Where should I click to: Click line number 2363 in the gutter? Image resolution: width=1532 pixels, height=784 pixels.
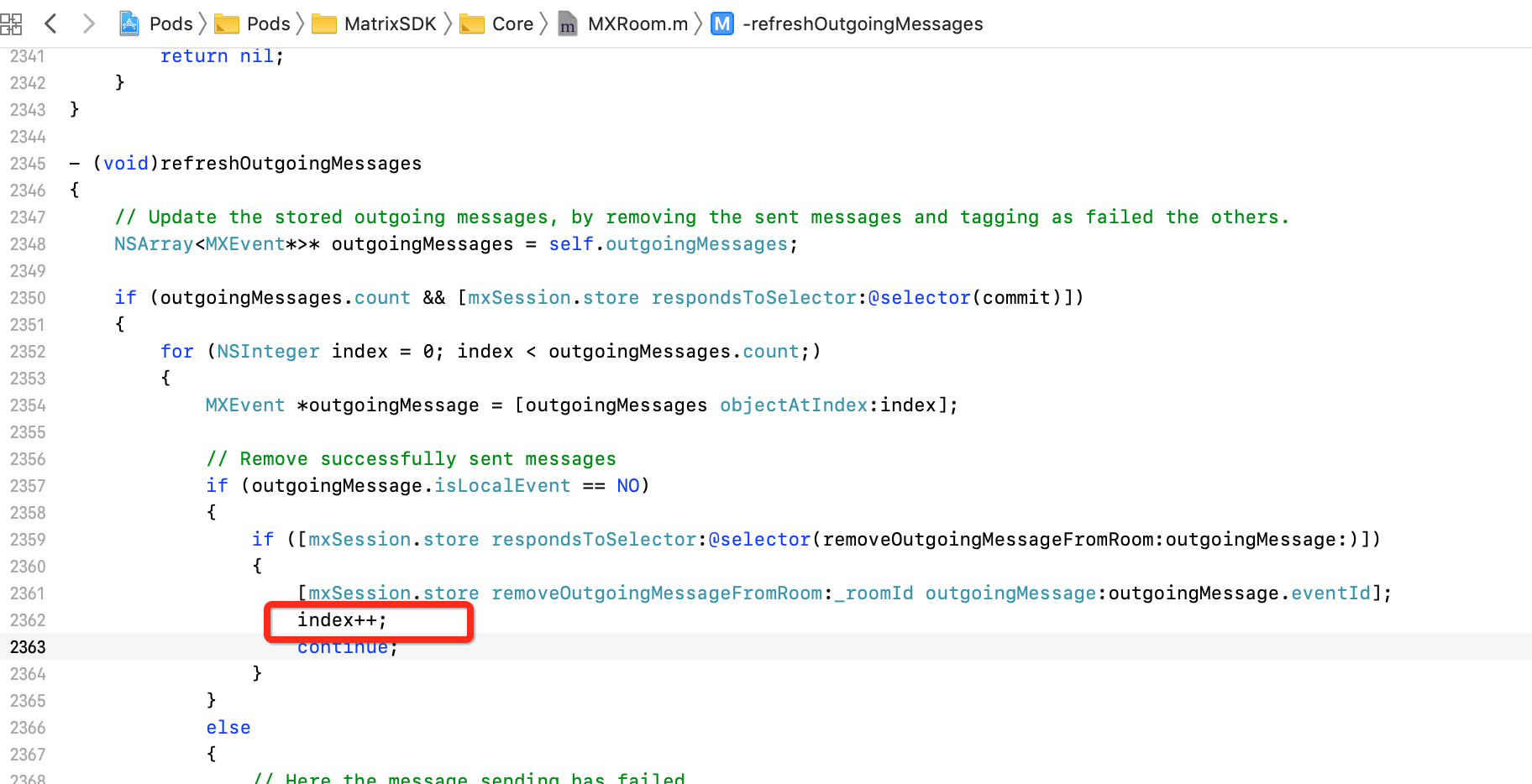click(x=28, y=647)
